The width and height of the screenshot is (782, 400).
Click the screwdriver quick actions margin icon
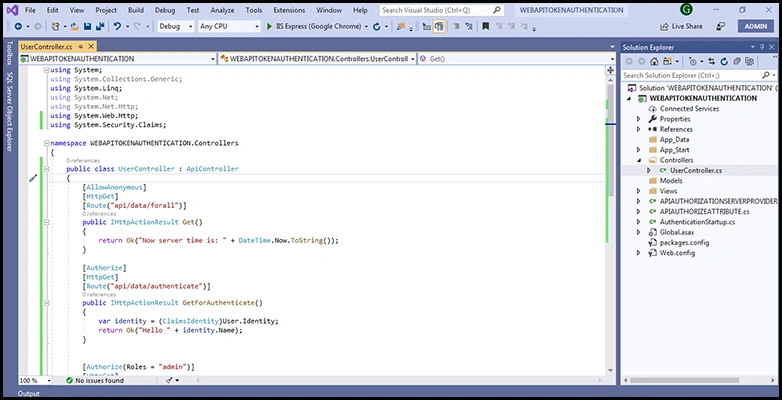[x=33, y=178]
